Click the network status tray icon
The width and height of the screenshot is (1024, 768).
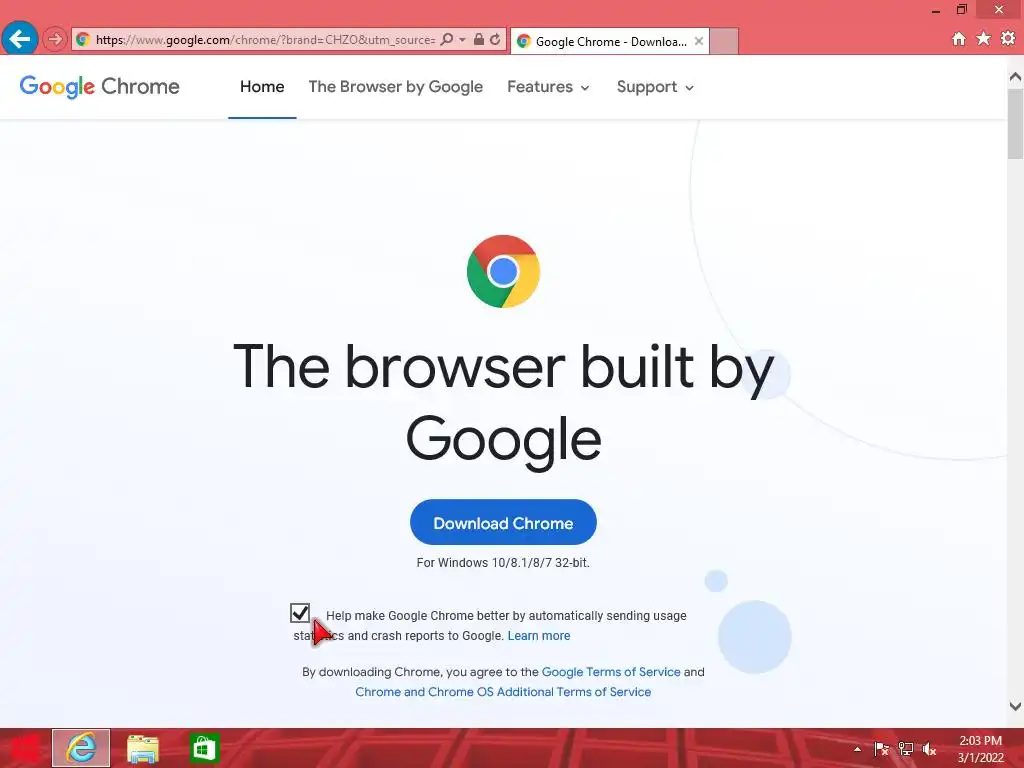[x=905, y=749]
